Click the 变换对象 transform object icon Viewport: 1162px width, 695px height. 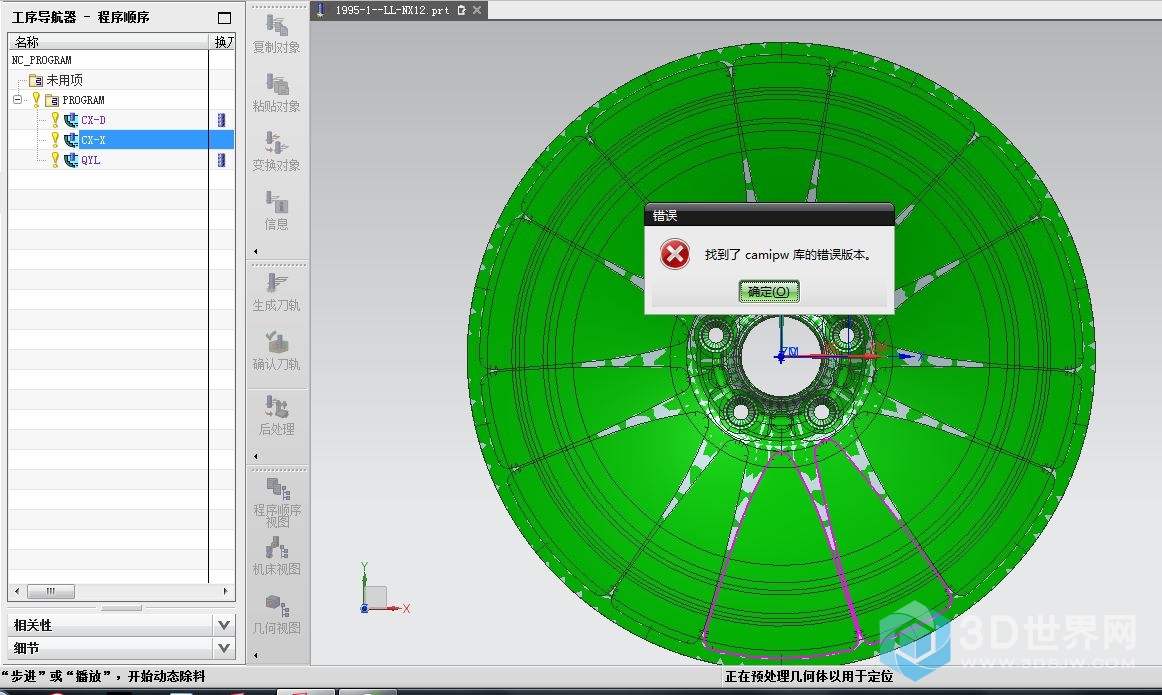276,143
